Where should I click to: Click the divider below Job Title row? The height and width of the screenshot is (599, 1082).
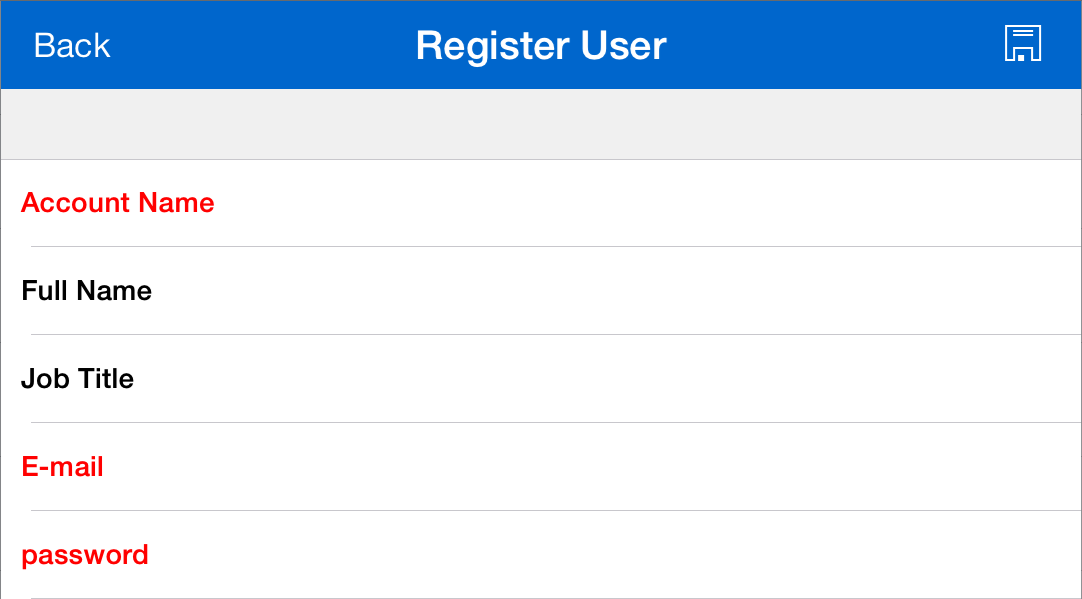(556, 422)
